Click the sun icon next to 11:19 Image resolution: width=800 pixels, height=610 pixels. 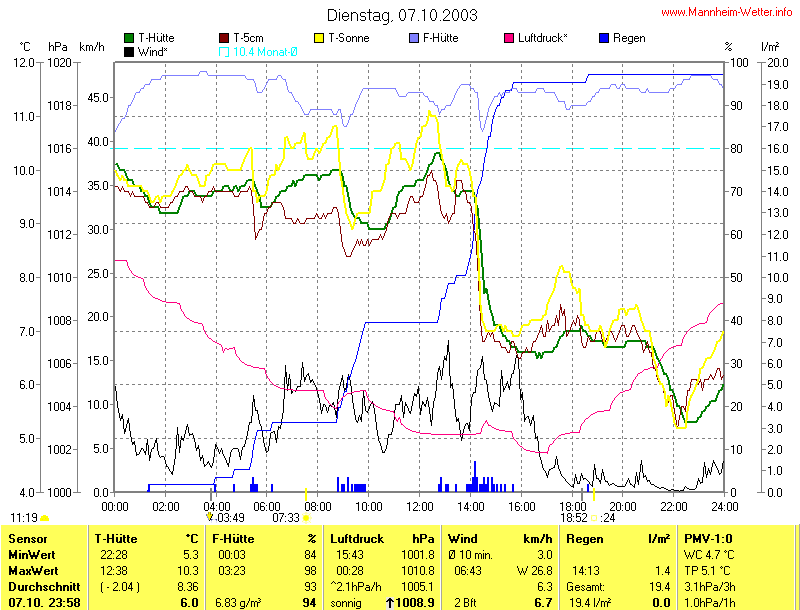44,518
